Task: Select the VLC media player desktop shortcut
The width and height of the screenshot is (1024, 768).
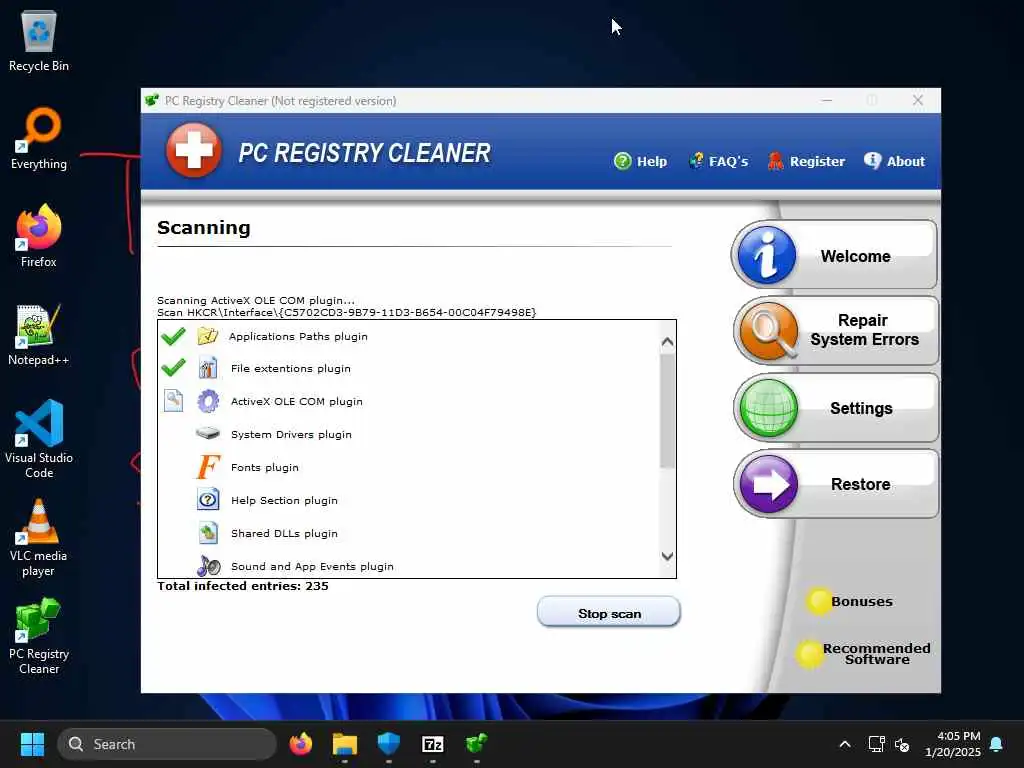Action: pos(39,537)
